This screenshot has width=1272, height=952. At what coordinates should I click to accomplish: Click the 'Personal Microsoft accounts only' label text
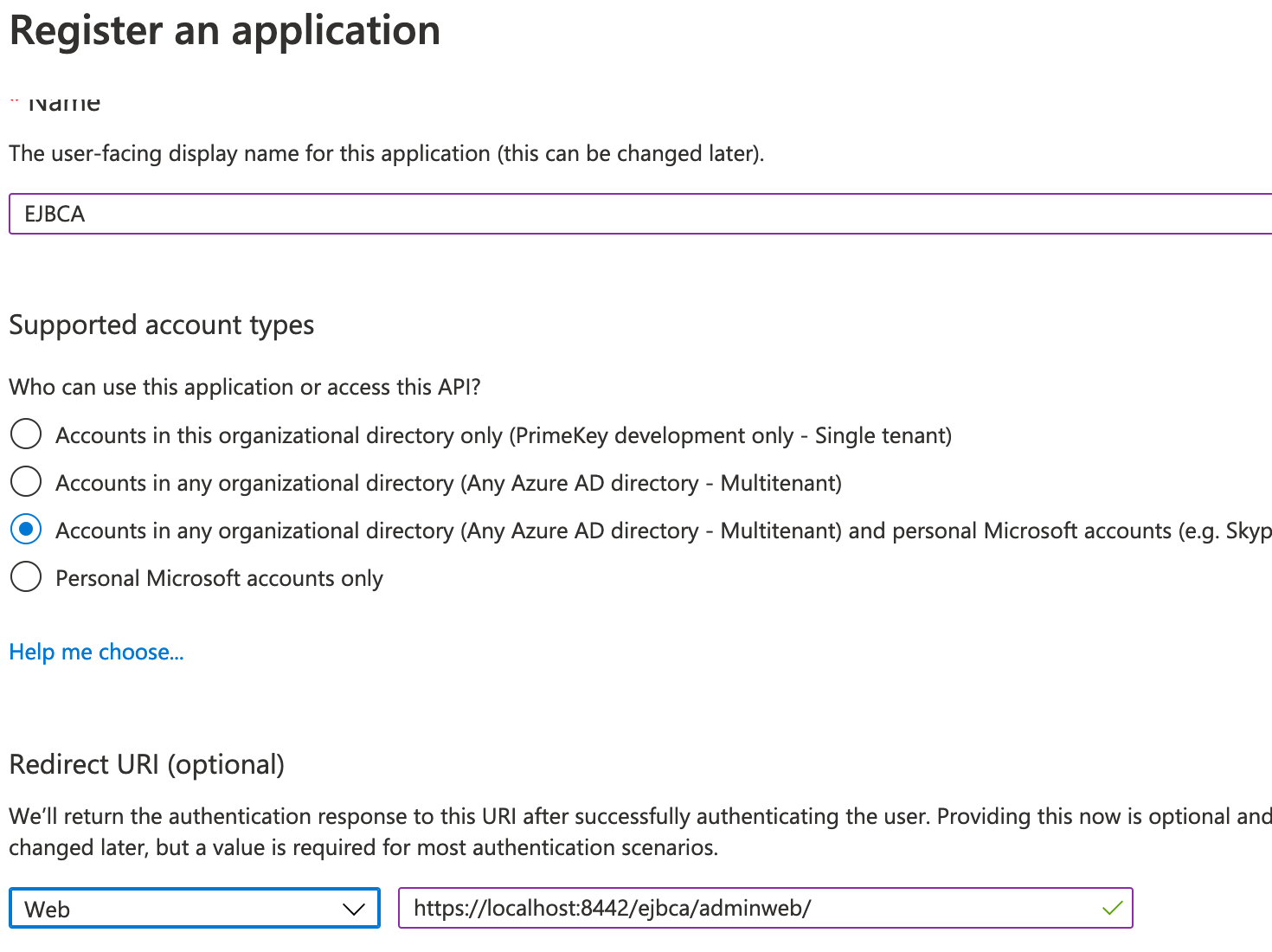219,578
